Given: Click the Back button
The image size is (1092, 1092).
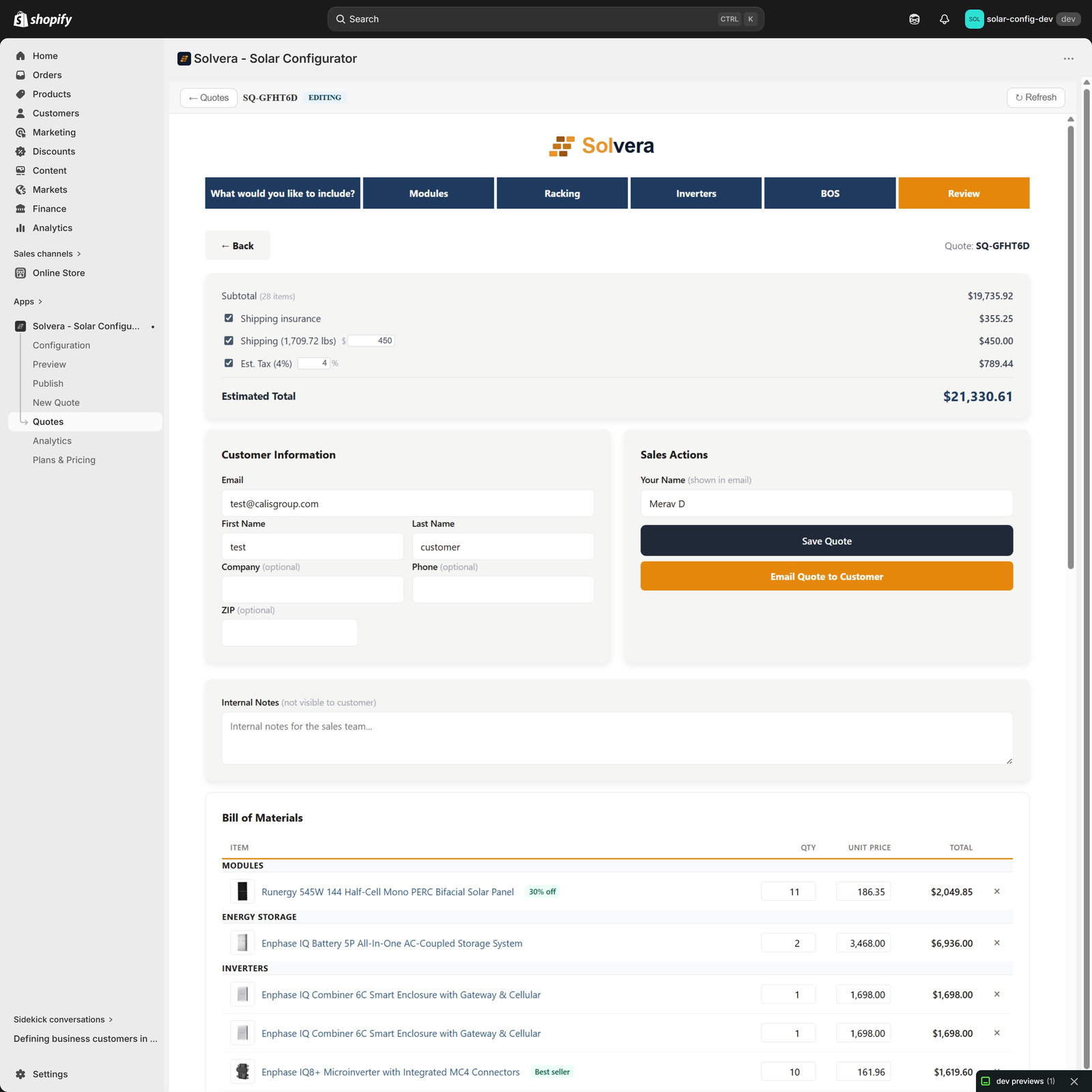Looking at the screenshot, I should pos(238,246).
